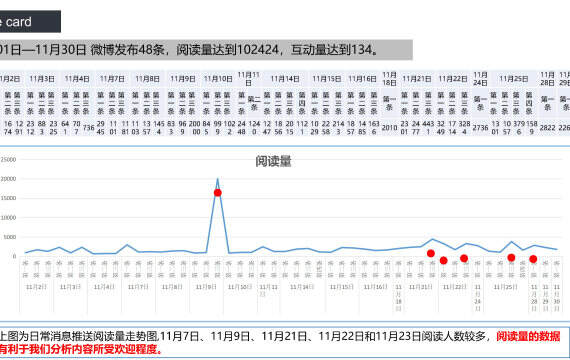Screen dimensions: 570x360
Task: Click the 11月25日 table header cell
Action: coord(513,79)
